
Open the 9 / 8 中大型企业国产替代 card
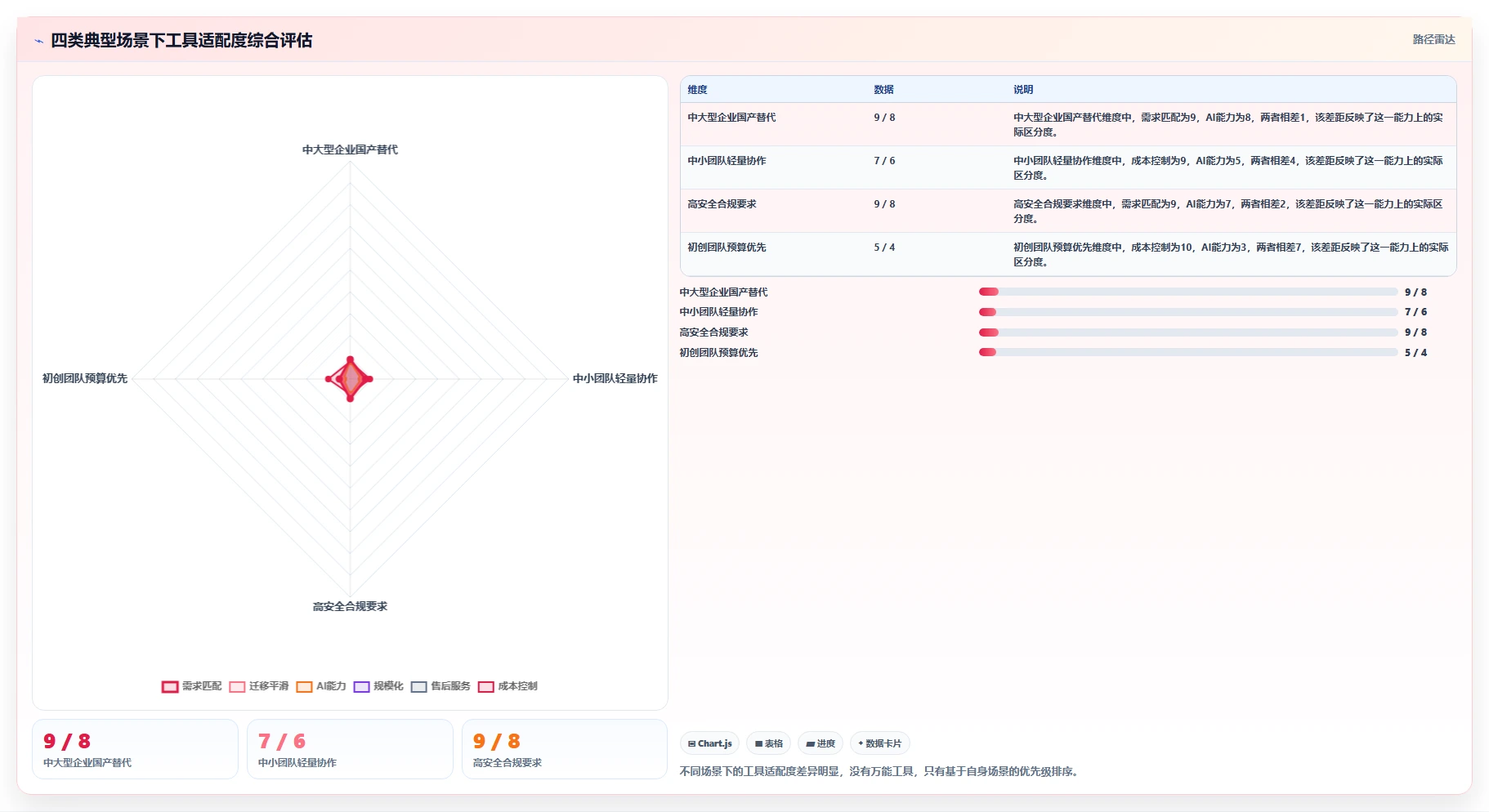135,749
